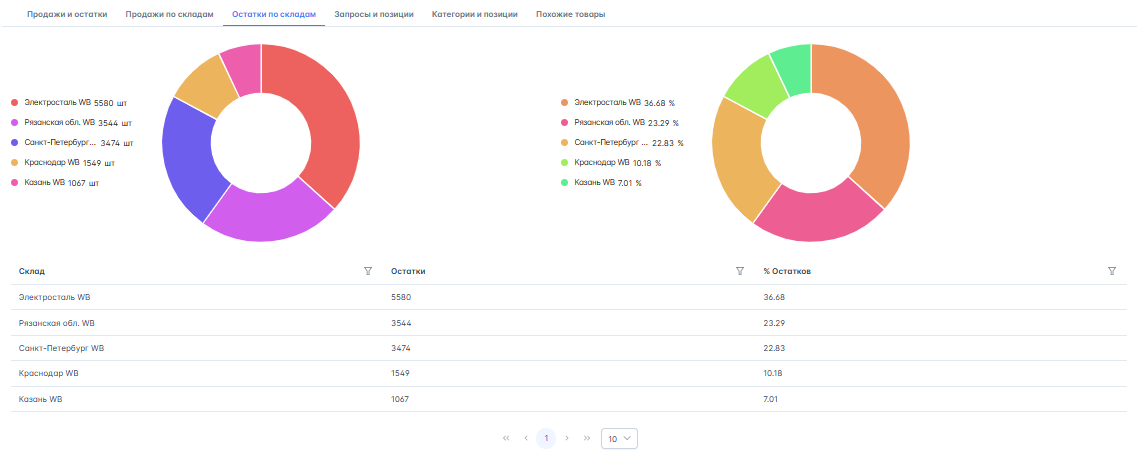Select page 1 pagination button
Viewport: 1148px width, 474px height.
pyautogui.click(x=546, y=438)
